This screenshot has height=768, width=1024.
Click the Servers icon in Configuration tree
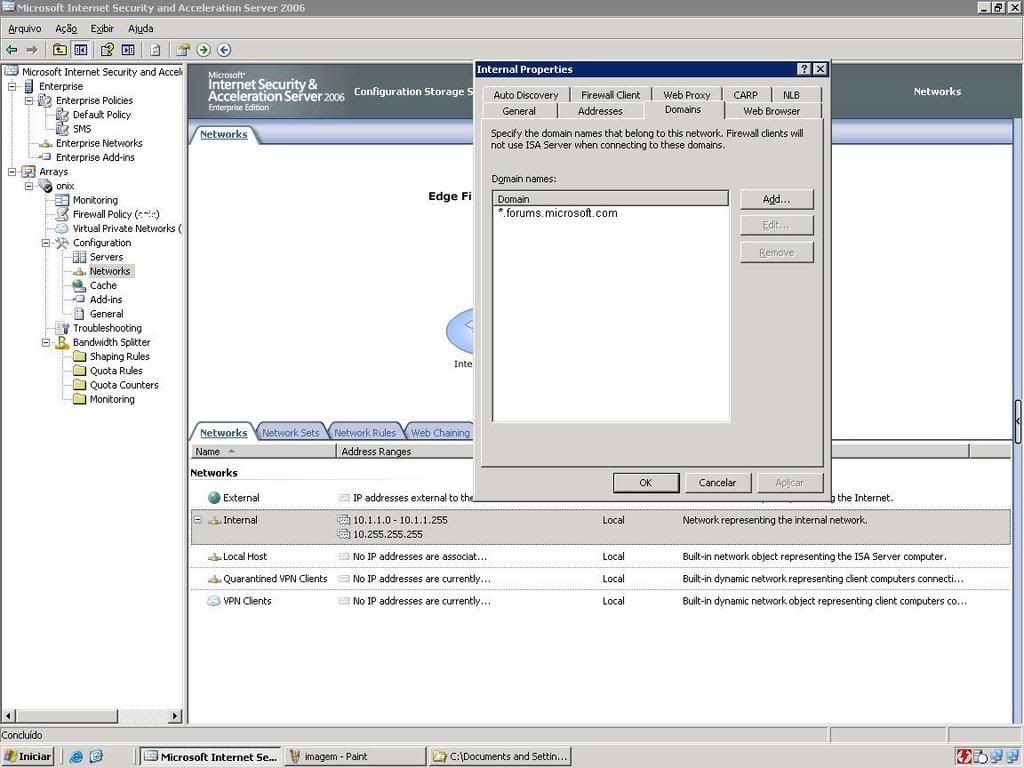click(79, 257)
